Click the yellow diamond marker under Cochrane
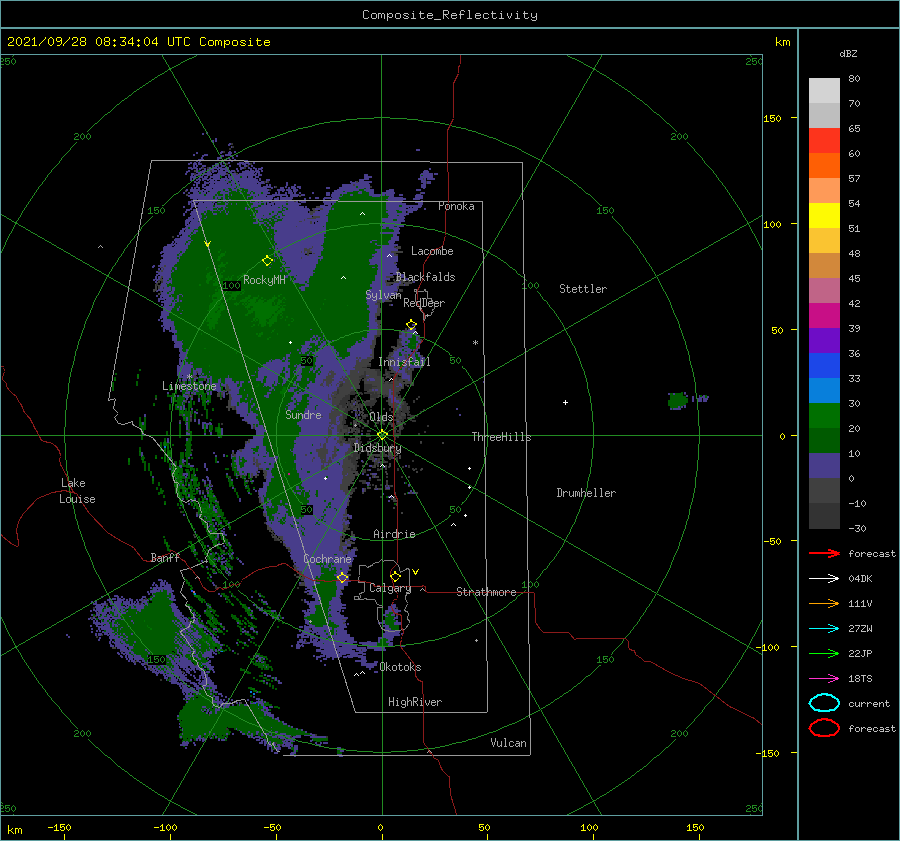 (342, 578)
